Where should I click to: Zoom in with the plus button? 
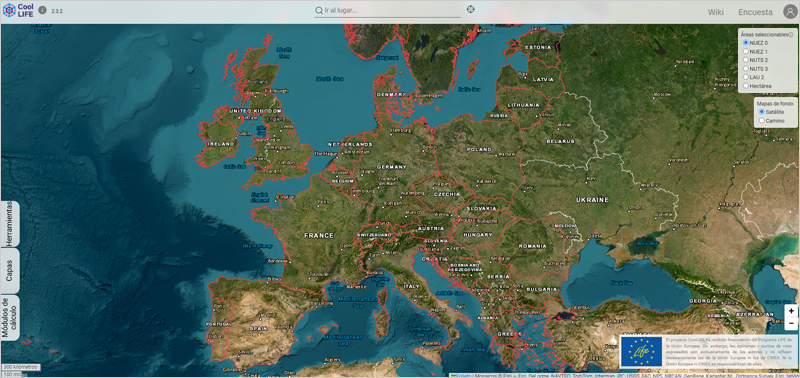790,311
